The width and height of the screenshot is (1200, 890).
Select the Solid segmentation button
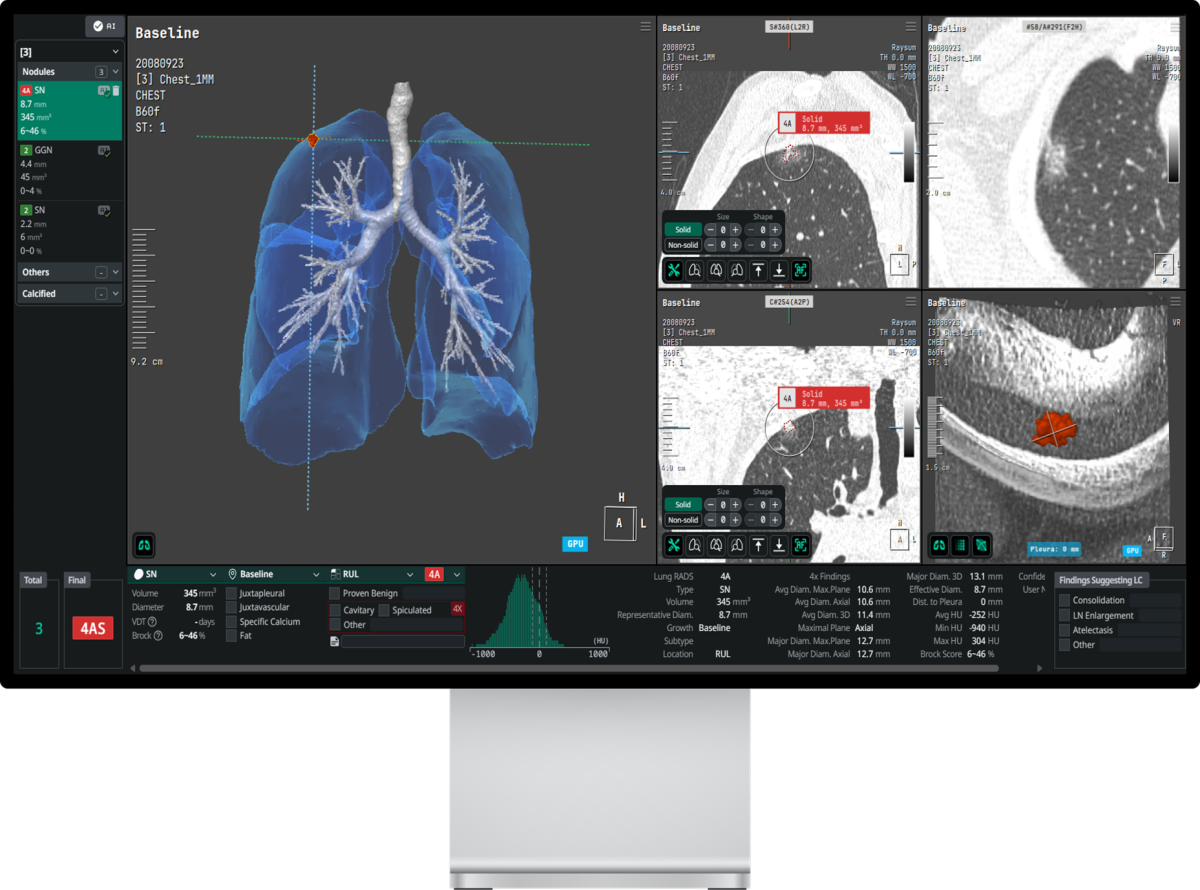[683, 229]
